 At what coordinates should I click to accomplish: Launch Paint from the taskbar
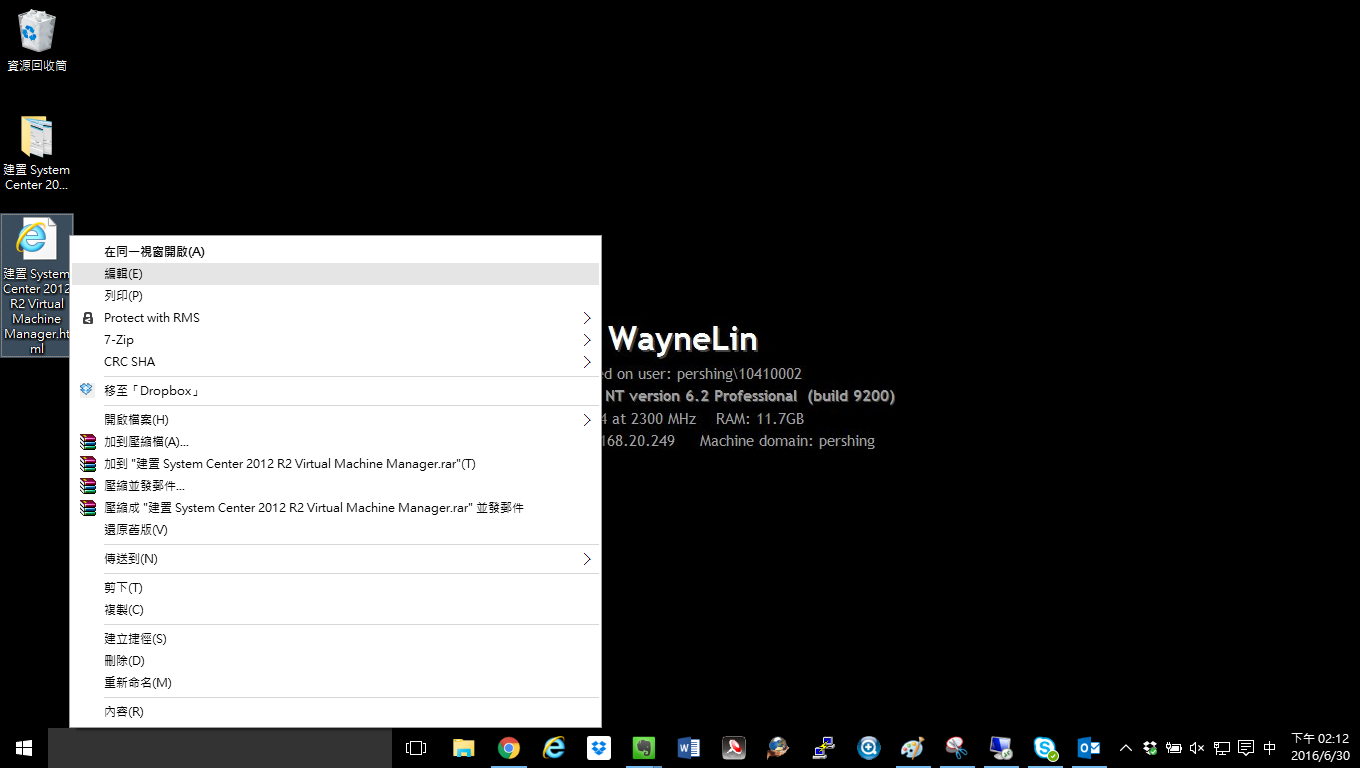913,748
